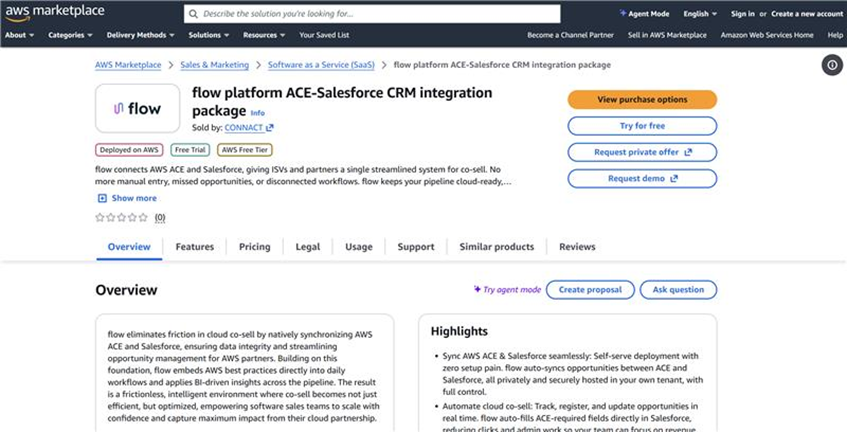Click the Agent Mode sparkle option
The image size is (847, 432).
point(645,14)
